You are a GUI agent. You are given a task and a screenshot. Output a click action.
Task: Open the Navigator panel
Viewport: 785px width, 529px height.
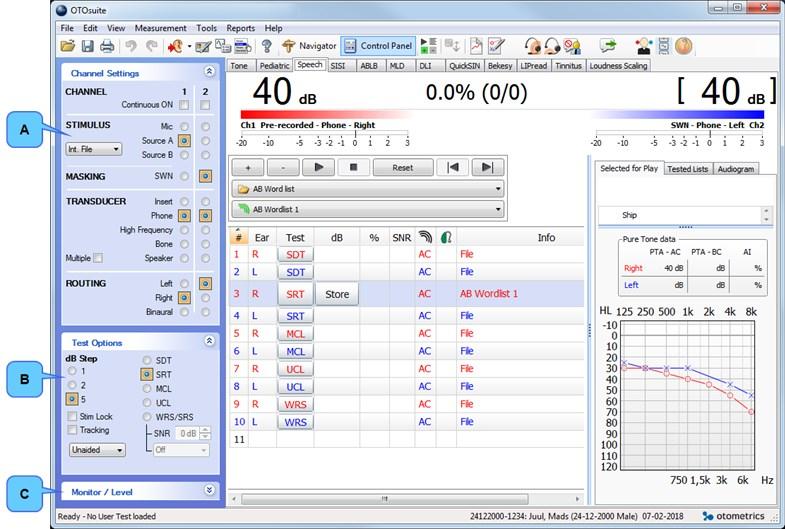(309, 46)
